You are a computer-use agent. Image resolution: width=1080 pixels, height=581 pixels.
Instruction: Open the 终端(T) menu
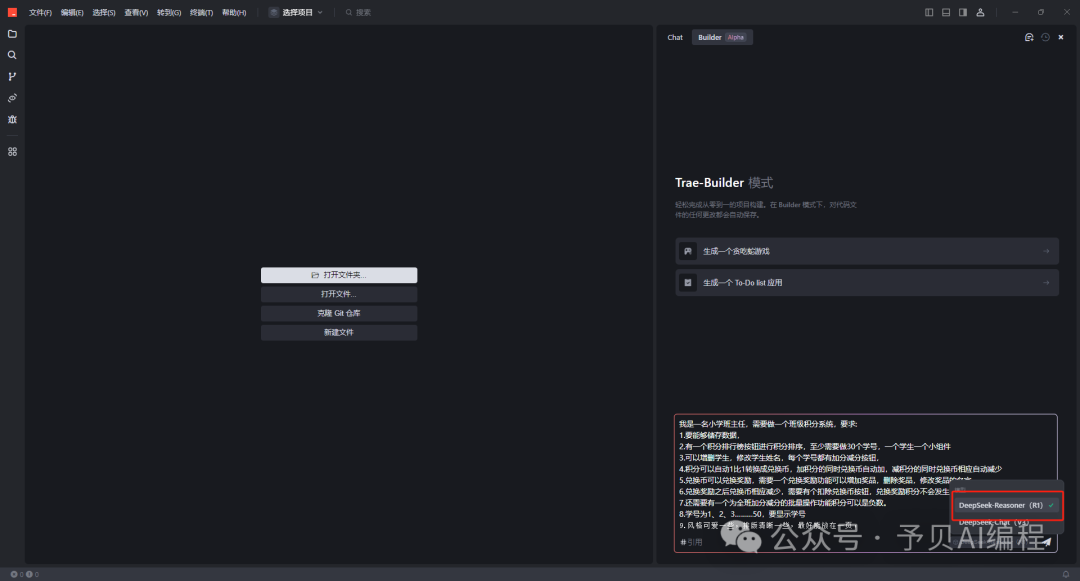(x=201, y=12)
